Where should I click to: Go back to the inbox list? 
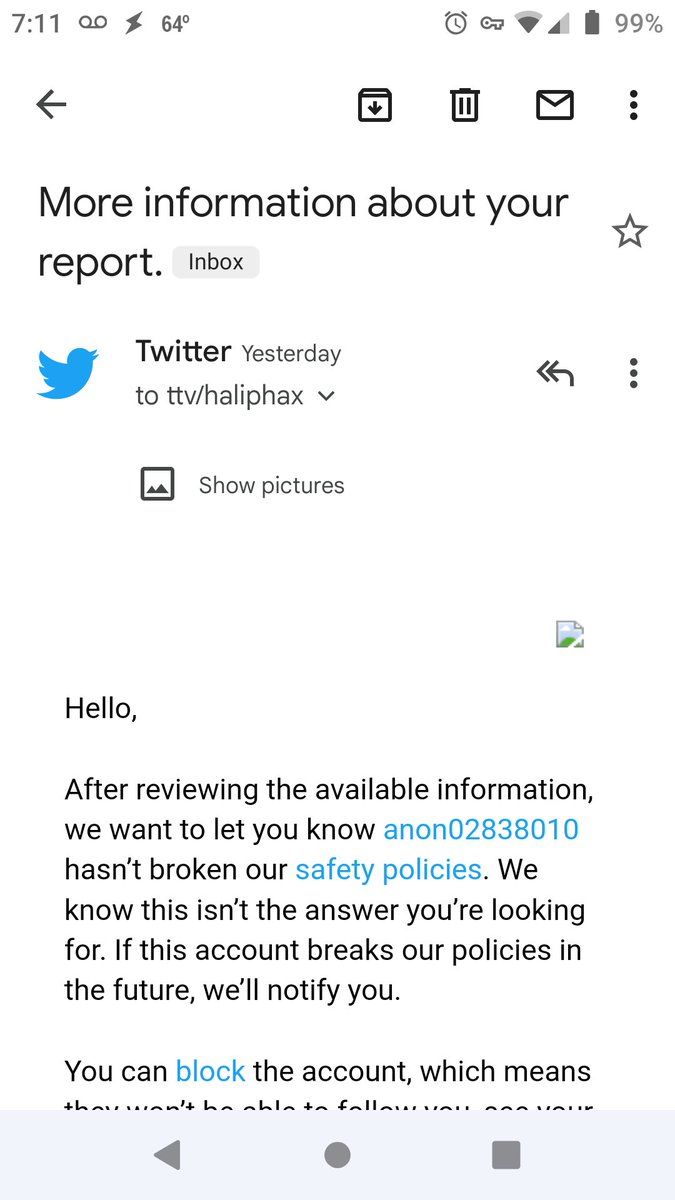(x=51, y=104)
